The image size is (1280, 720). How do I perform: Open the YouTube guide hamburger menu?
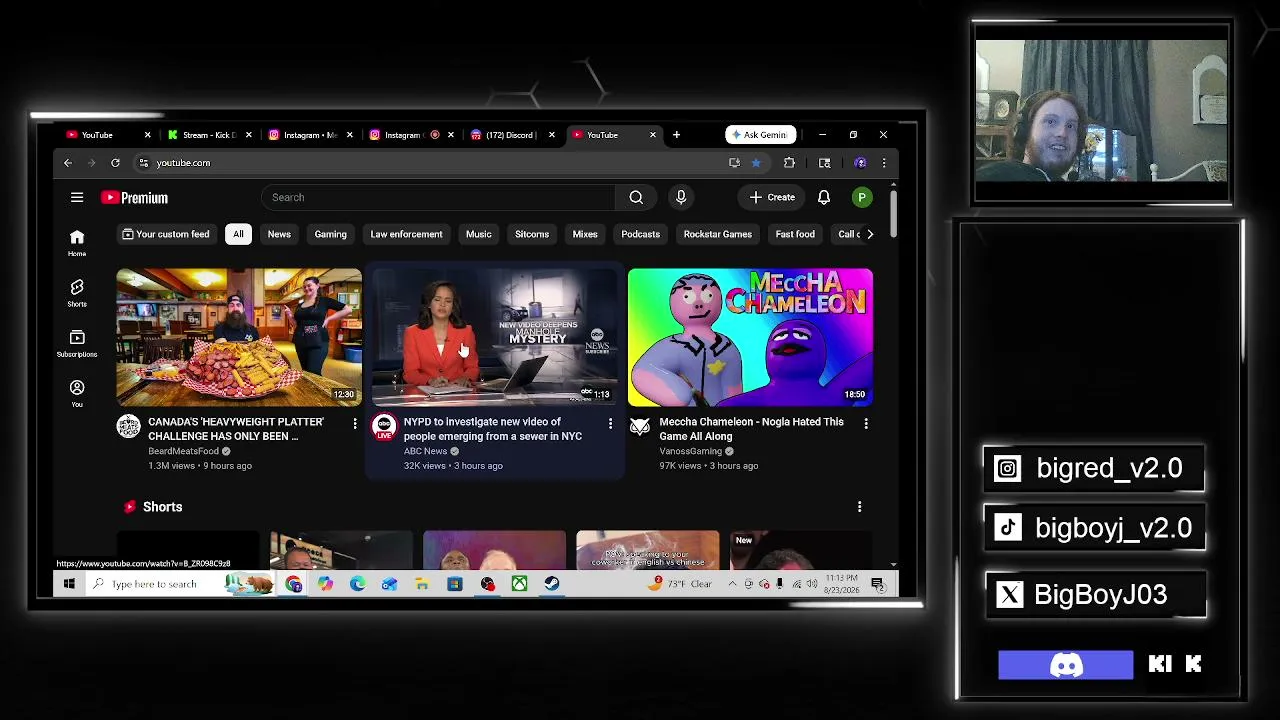point(77,197)
